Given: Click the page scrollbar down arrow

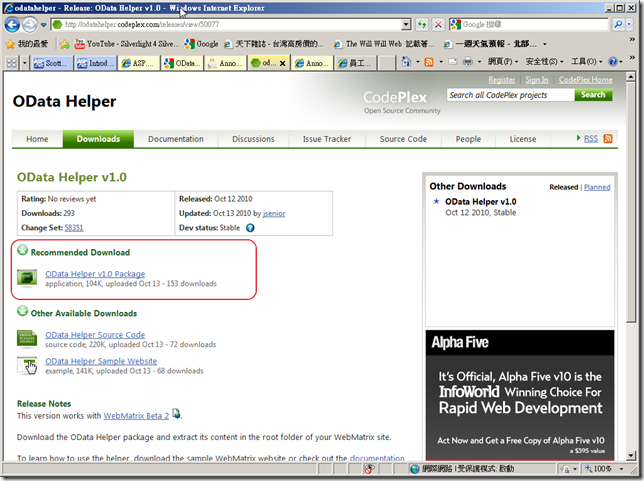Looking at the screenshot, I should [x=631, y=455].
